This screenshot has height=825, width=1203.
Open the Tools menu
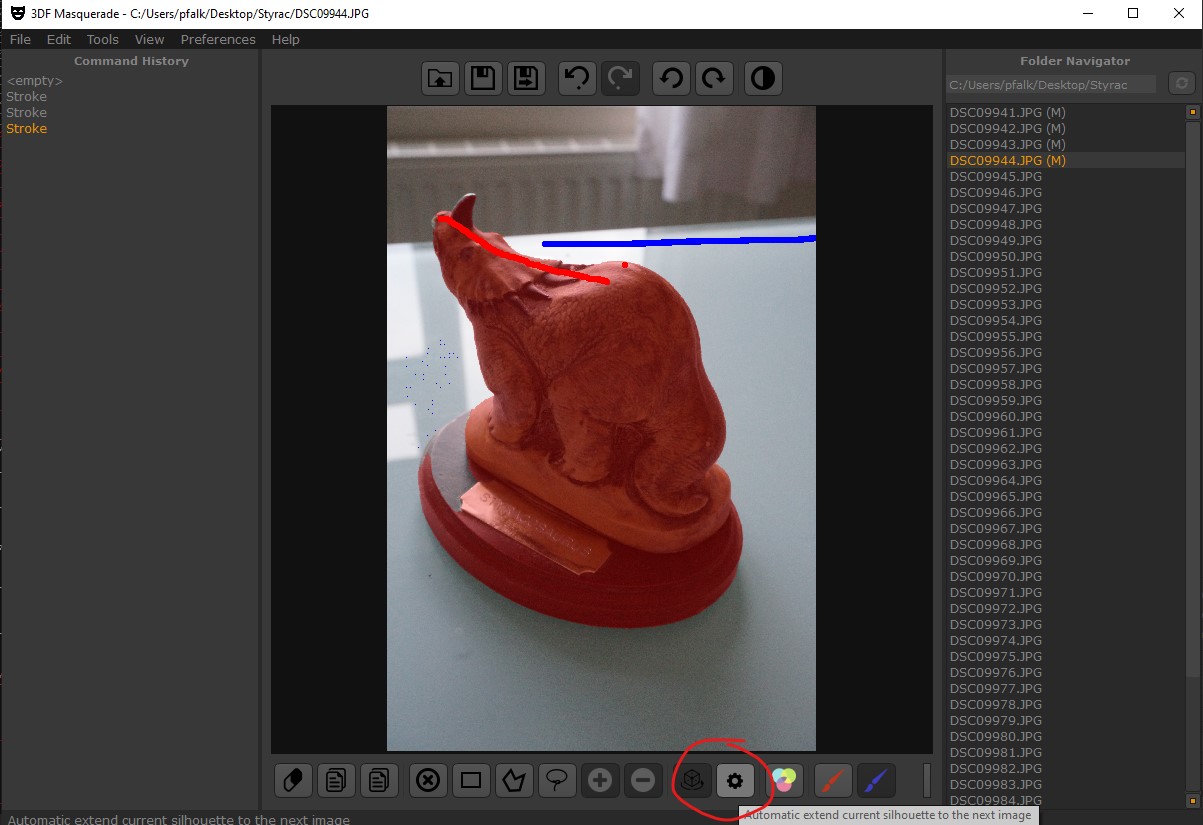102,39
